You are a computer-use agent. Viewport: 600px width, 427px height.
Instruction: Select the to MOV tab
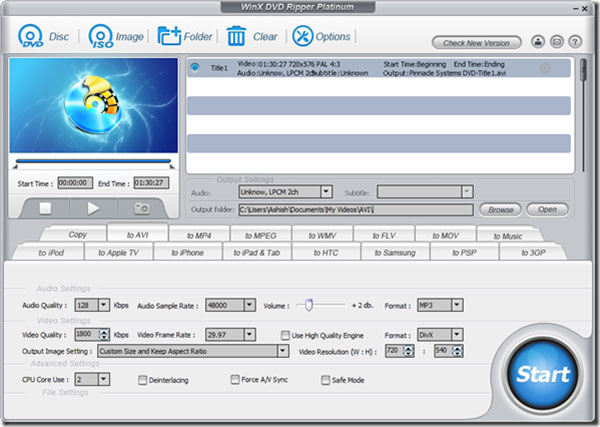tap(445, 235)
